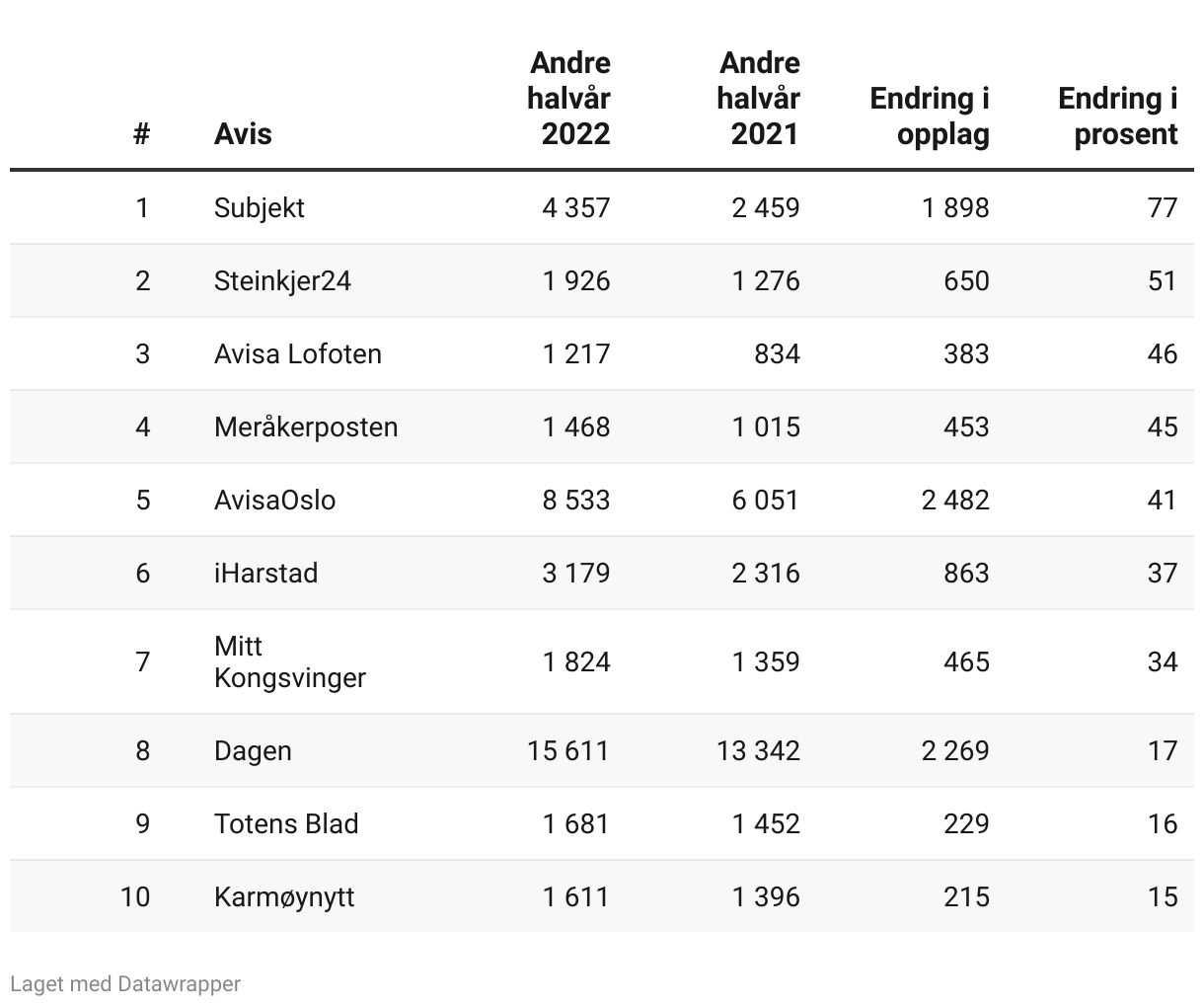Click 'Endring i prosent' header
The image size is (1204, 1007).
1117,116
